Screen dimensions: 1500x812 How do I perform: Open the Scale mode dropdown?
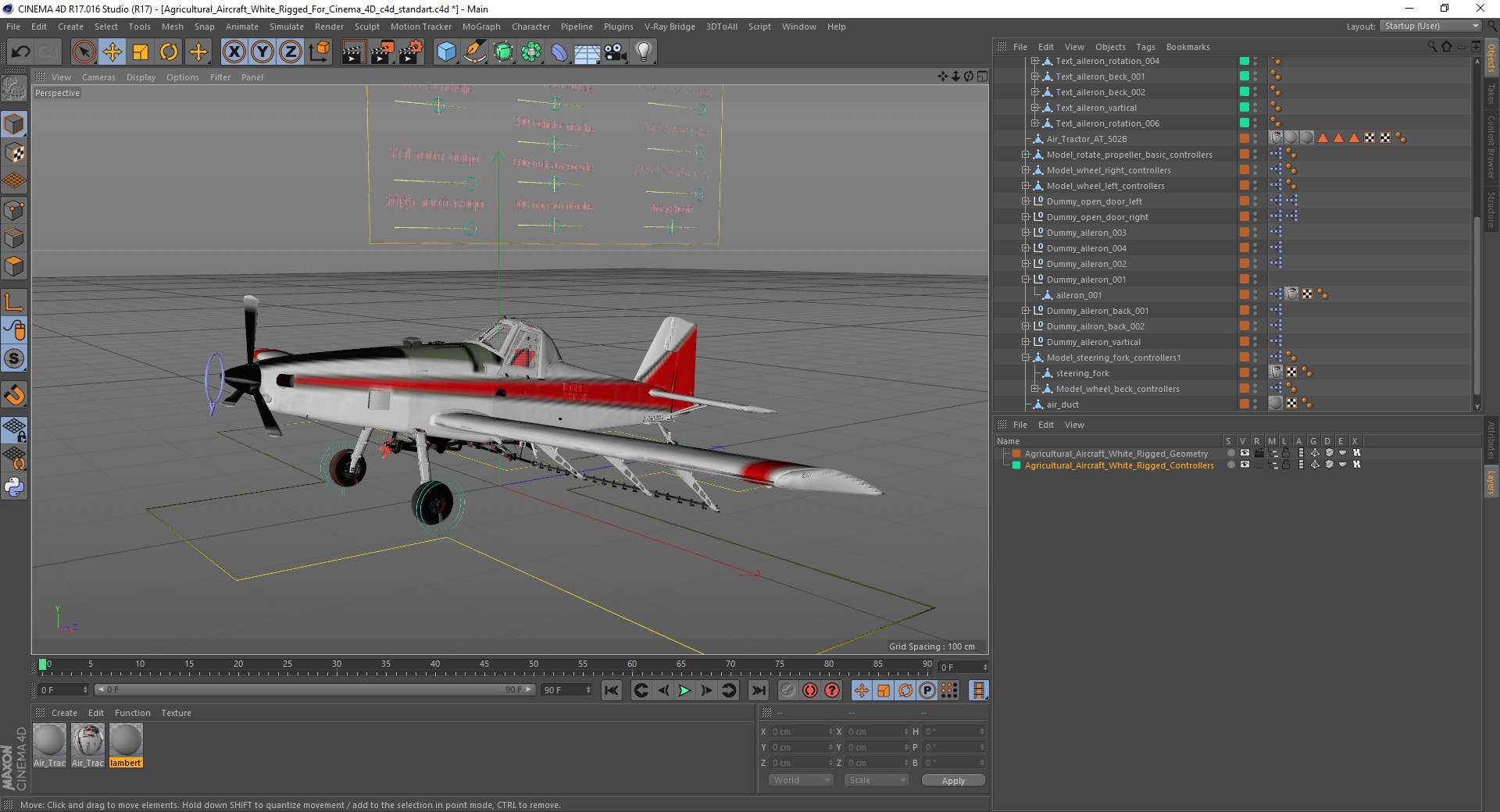[x=877, y=780]
